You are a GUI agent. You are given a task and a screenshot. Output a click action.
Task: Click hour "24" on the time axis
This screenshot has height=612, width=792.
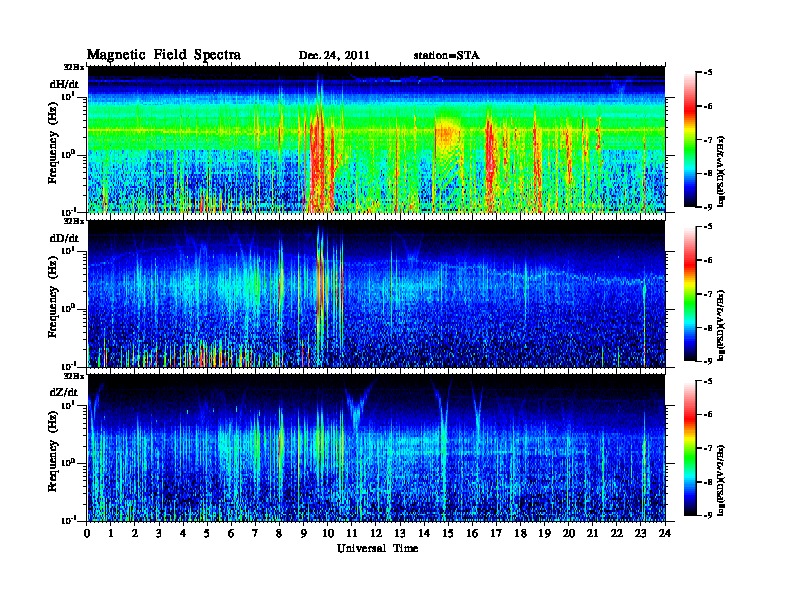665,534
